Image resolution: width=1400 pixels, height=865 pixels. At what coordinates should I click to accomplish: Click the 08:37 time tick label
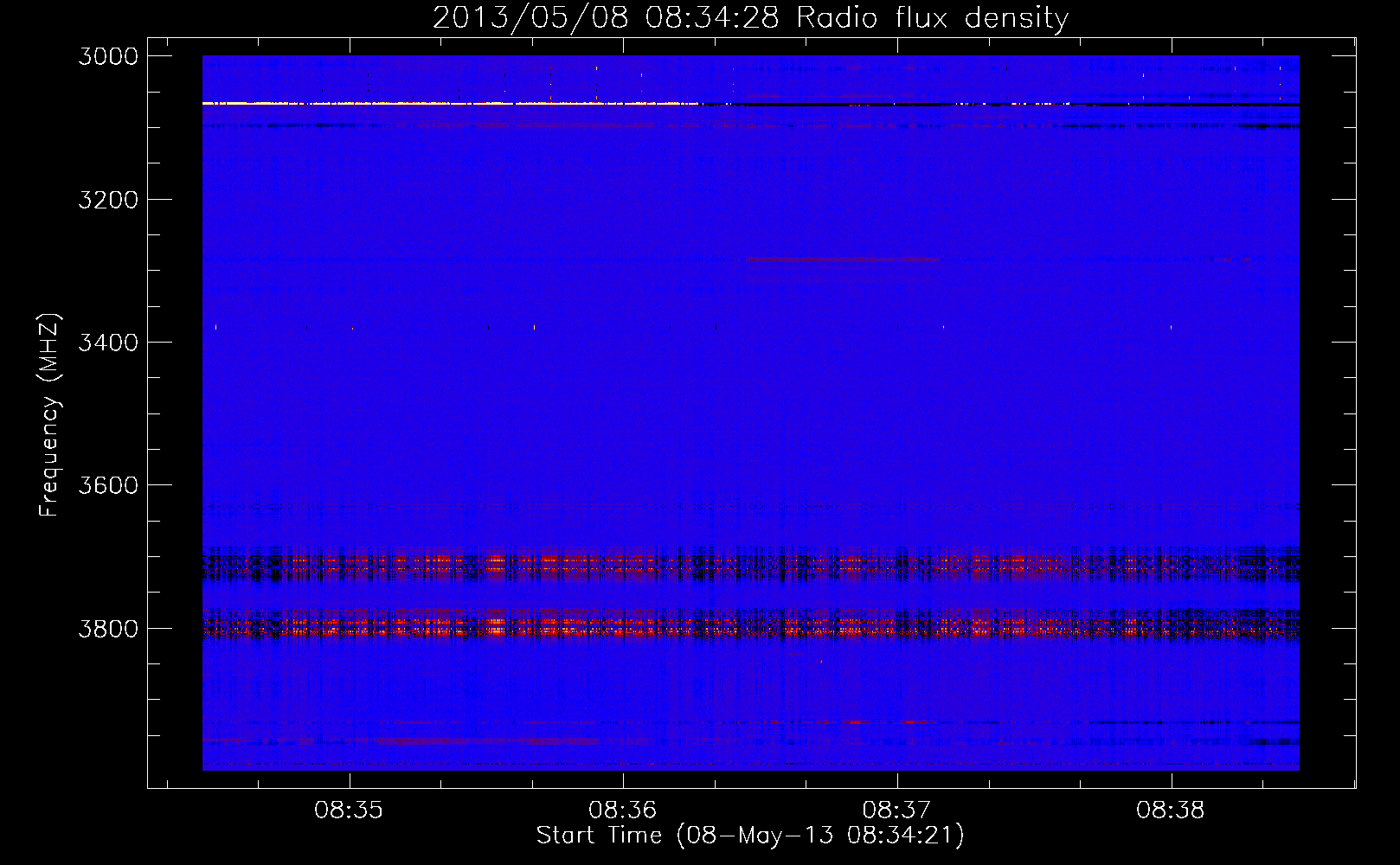click(x=897, y=811)
